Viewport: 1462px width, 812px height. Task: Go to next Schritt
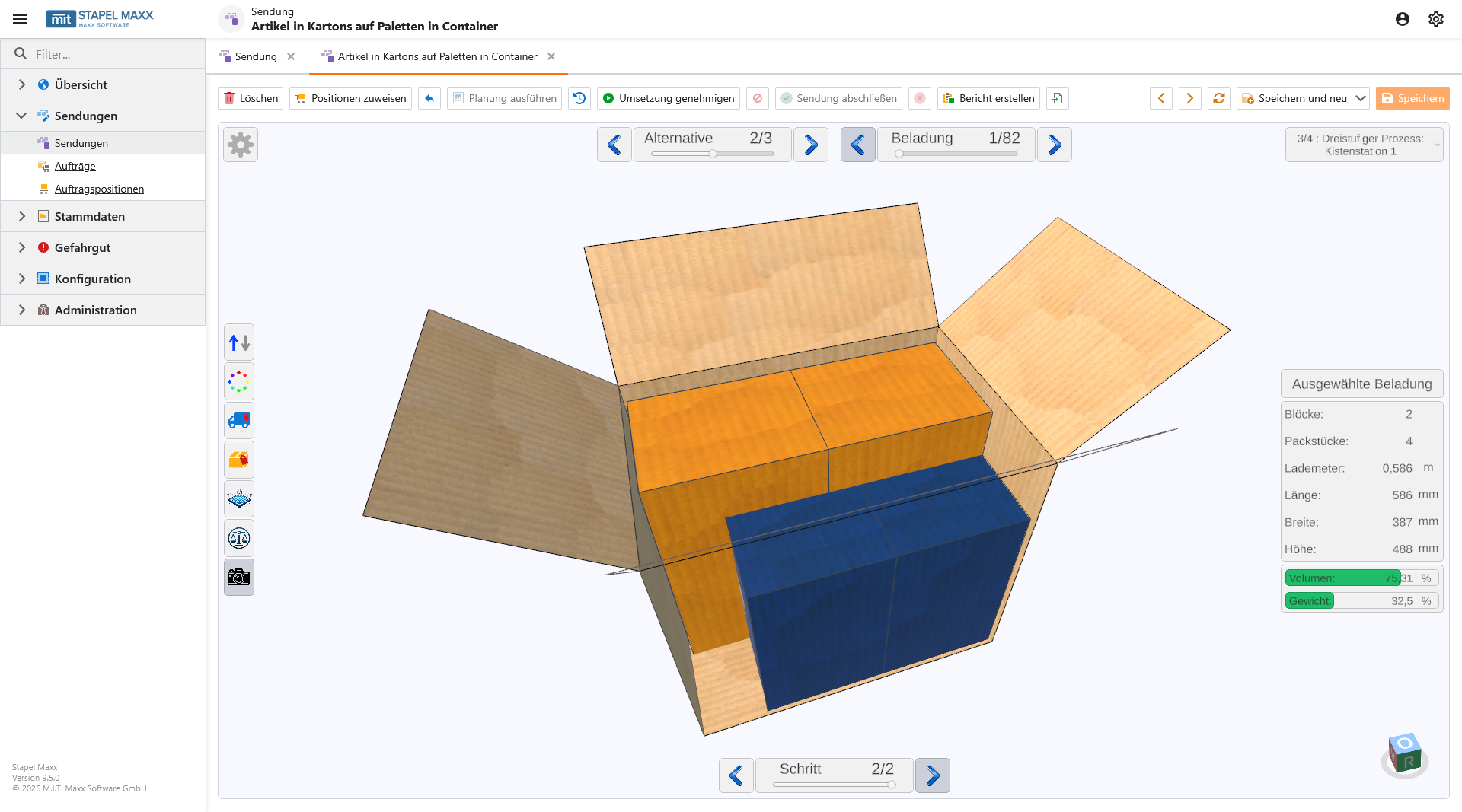[933, 775]
